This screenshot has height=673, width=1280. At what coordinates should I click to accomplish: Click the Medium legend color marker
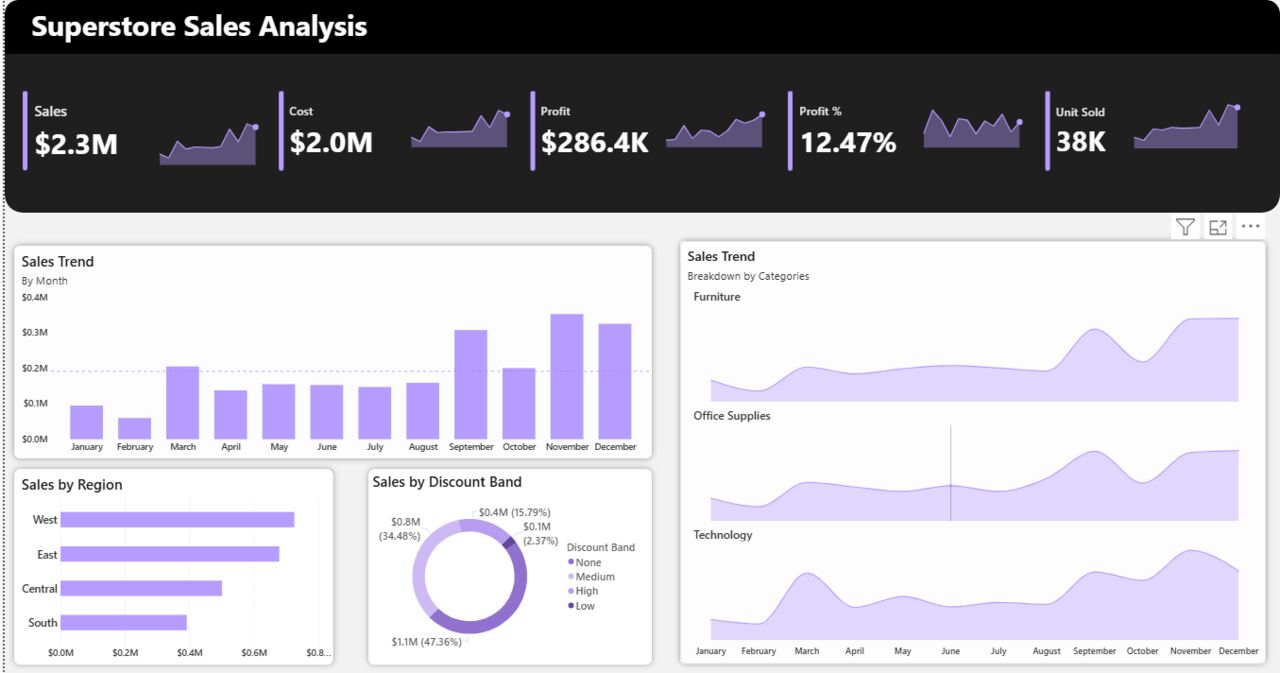click(571, 577)
